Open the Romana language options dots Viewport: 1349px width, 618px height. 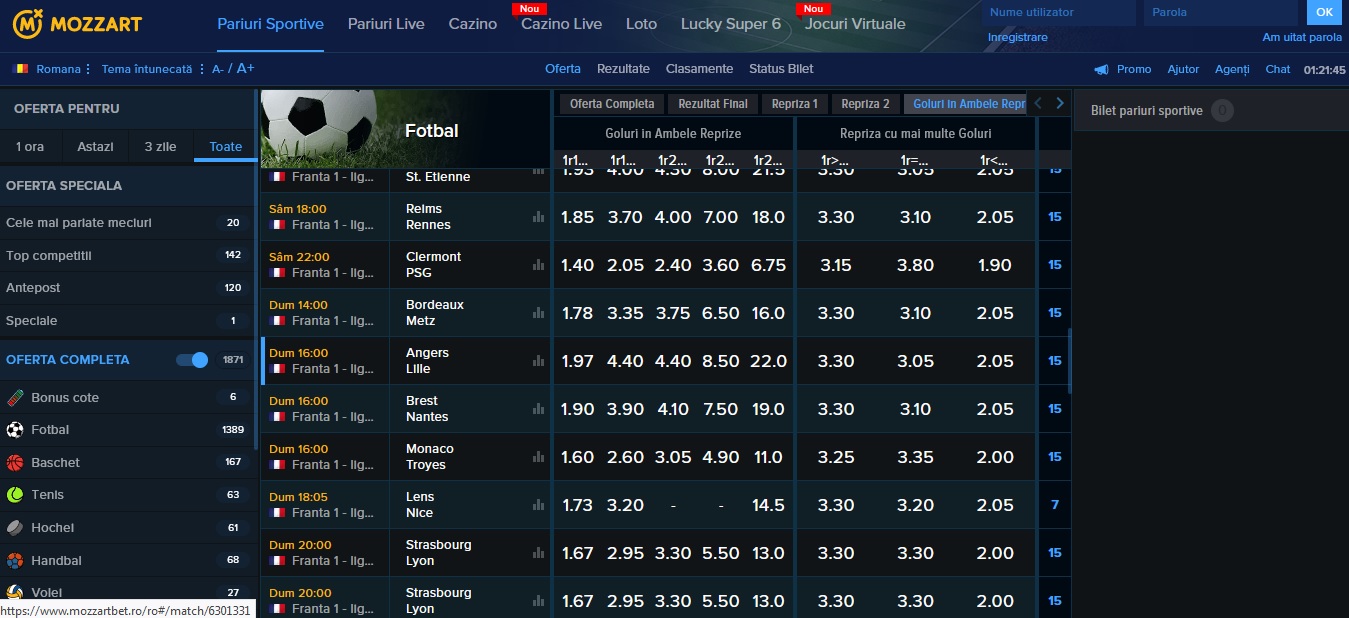(89, 69)
